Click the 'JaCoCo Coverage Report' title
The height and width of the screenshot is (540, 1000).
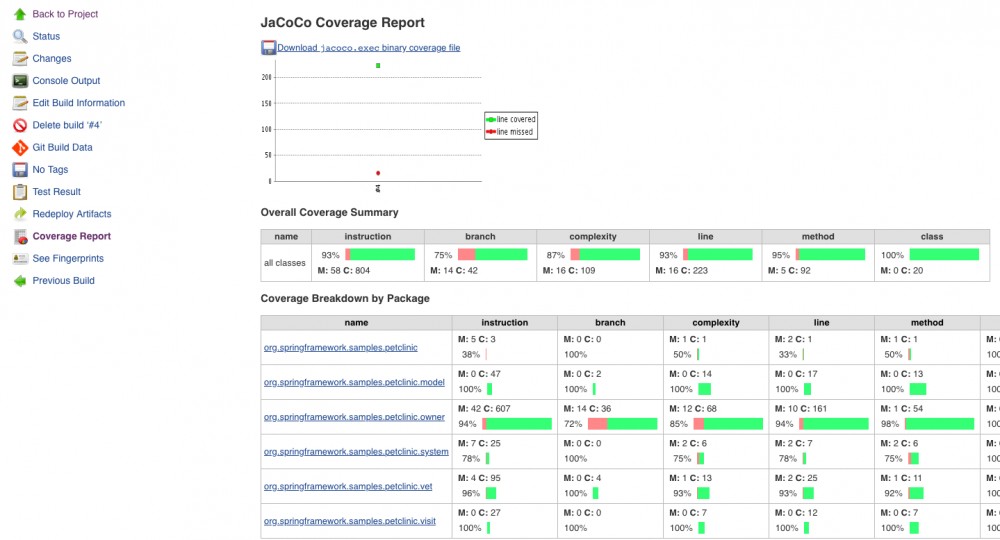tap(342, 22)
